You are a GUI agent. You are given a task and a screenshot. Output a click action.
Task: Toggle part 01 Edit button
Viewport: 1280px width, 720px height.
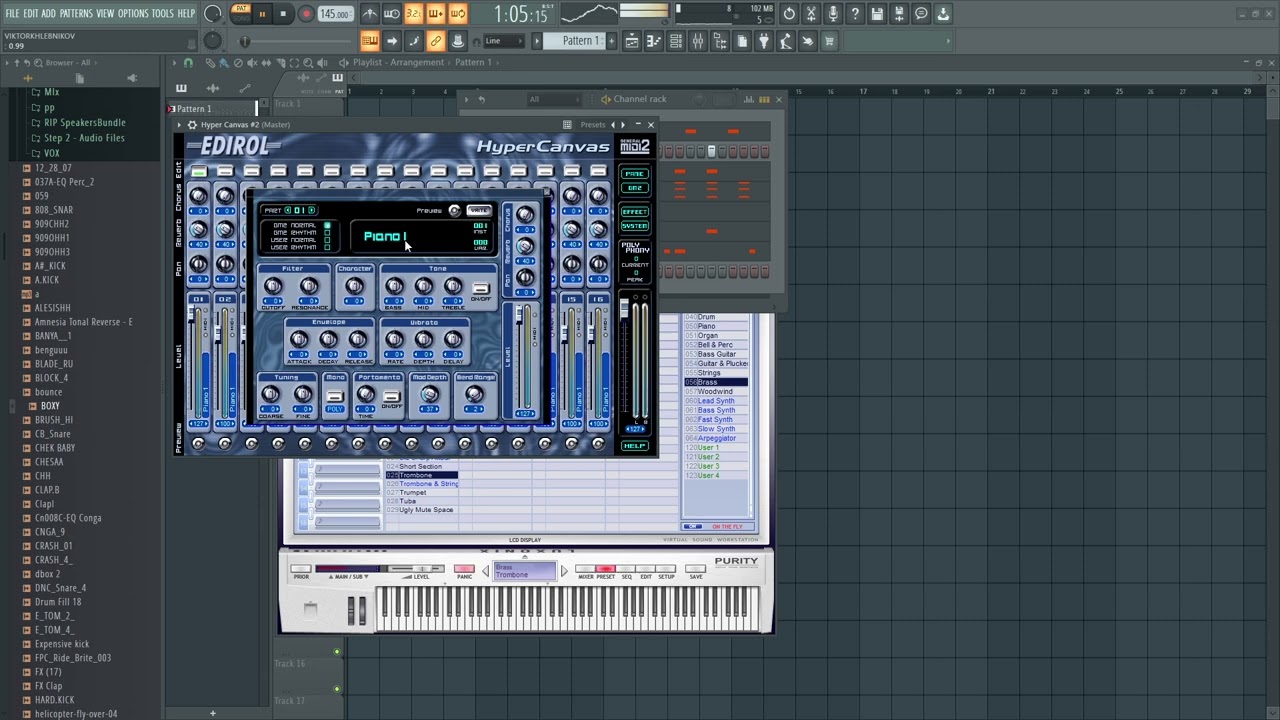click(199, 171)
